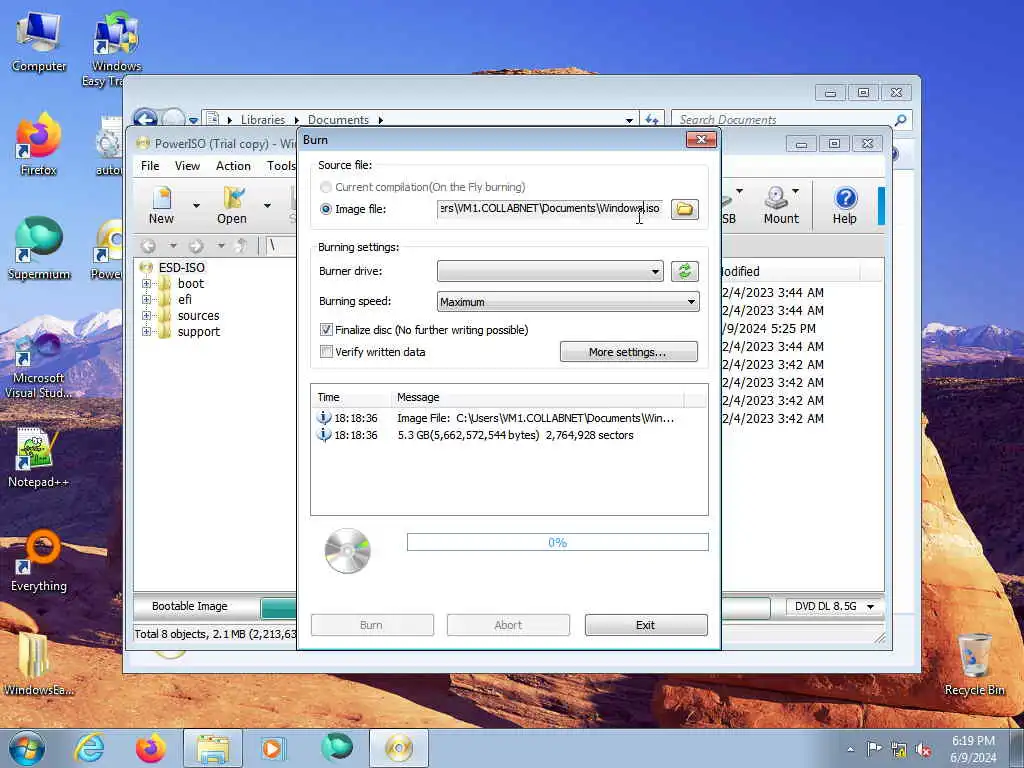The height and width of the screenshot is (768, 1024).
Task: Click Documents in Explorer address bar
Action: tap(338, 120)
